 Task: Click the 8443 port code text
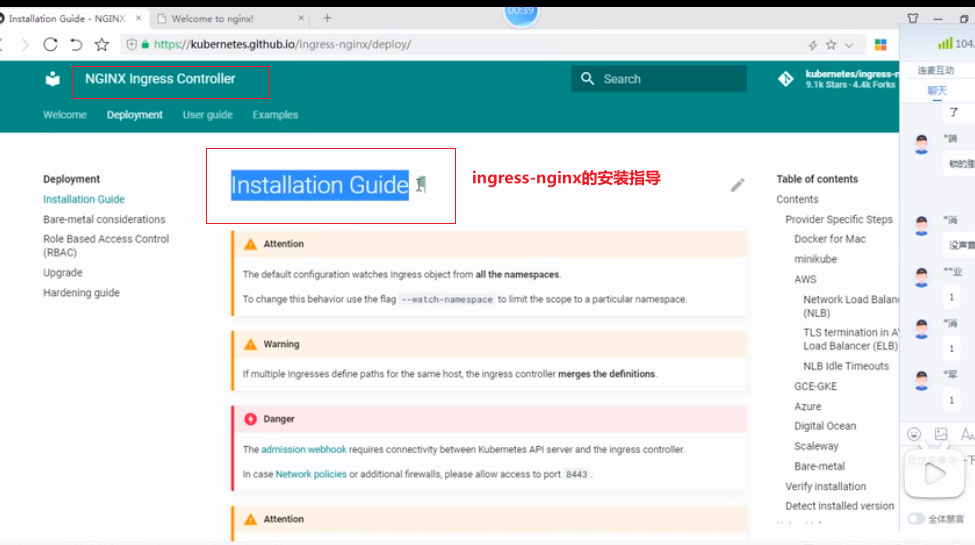[x=576, y=474]
